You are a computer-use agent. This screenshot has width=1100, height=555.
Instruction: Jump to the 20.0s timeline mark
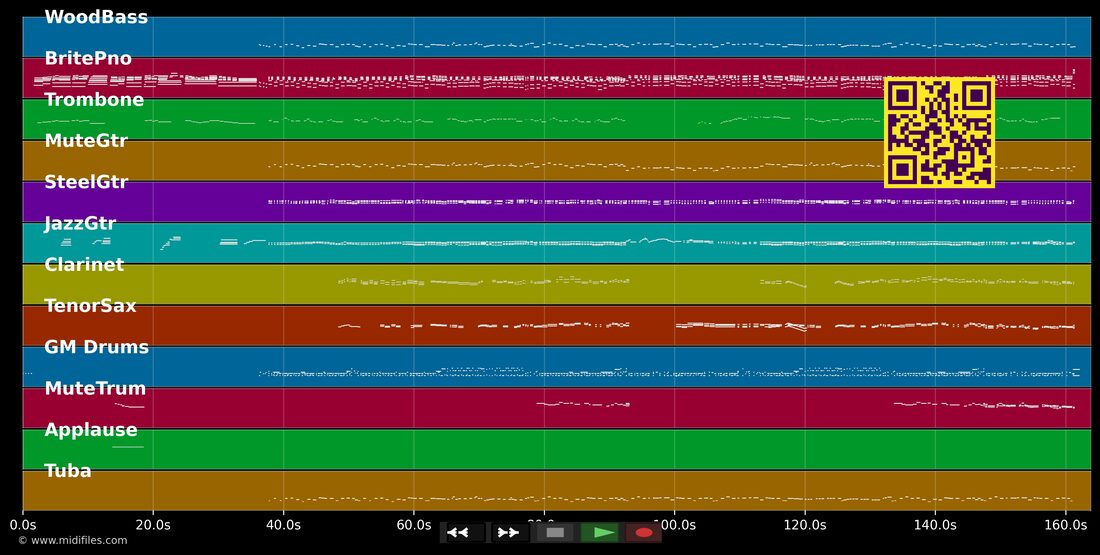pos(153,525)
